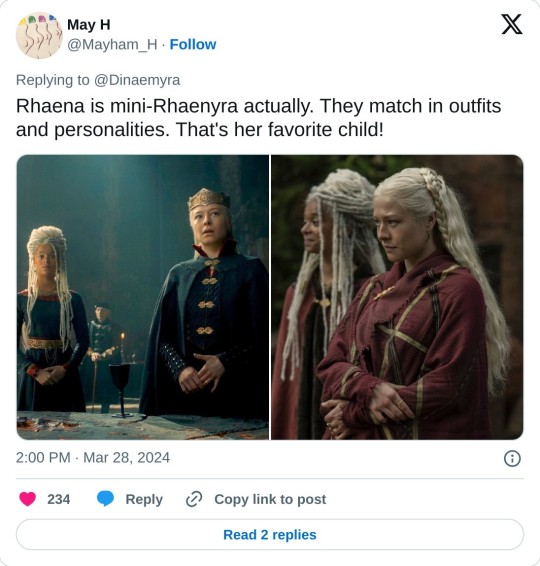
Task: Like the post with the heart icon
Action: (x=27, y=499)
